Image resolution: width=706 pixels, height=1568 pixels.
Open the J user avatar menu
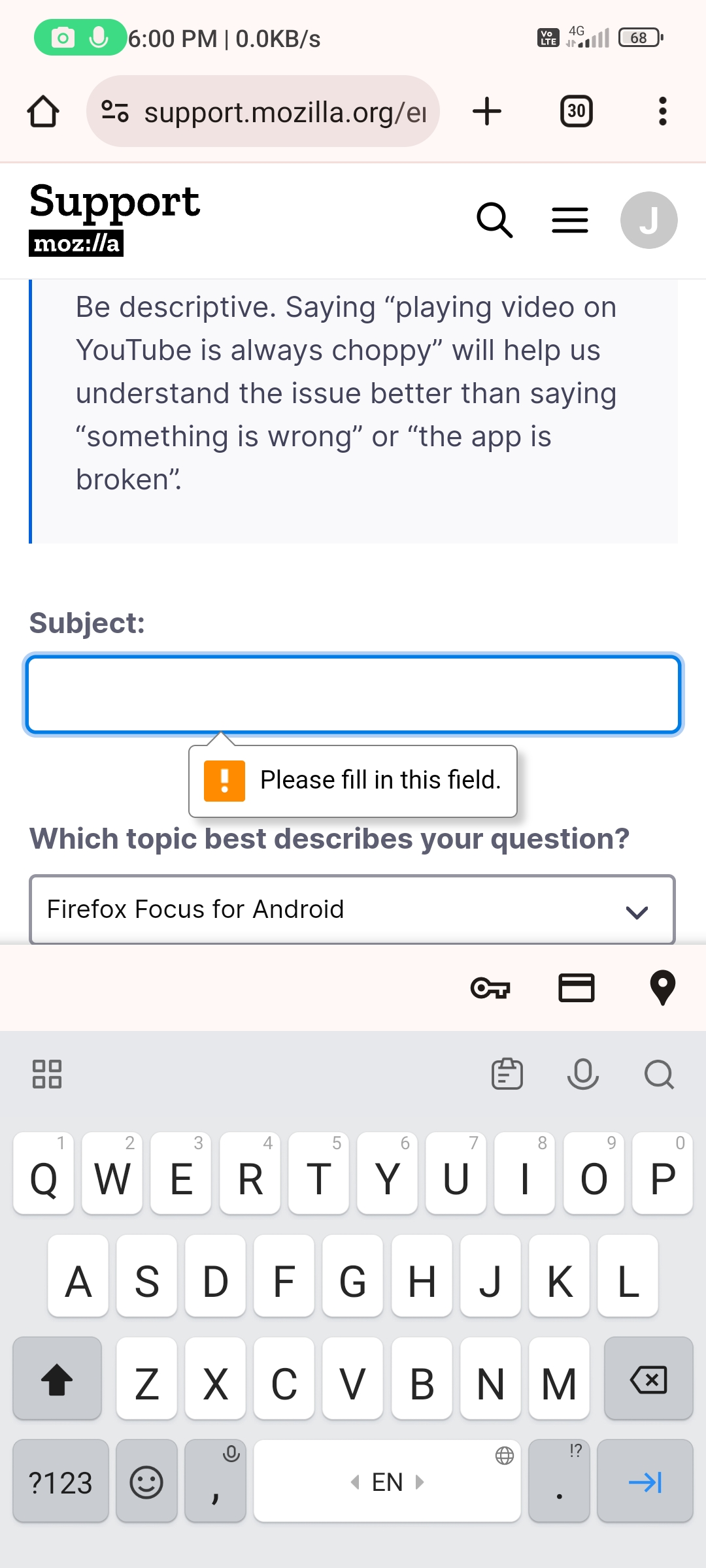[x=649, y=220]
